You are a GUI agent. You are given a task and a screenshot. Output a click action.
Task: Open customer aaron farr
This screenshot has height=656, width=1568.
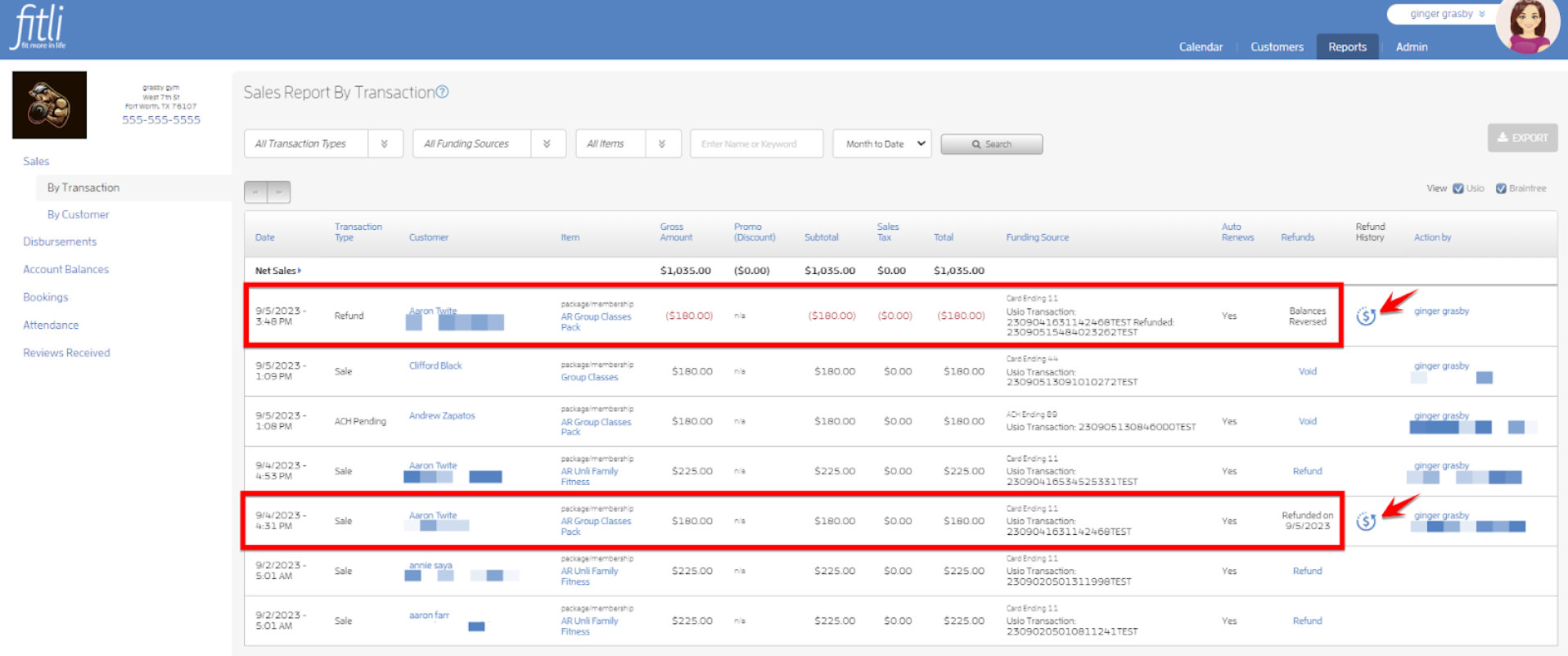pyautogui.click(x=429, y=615)
